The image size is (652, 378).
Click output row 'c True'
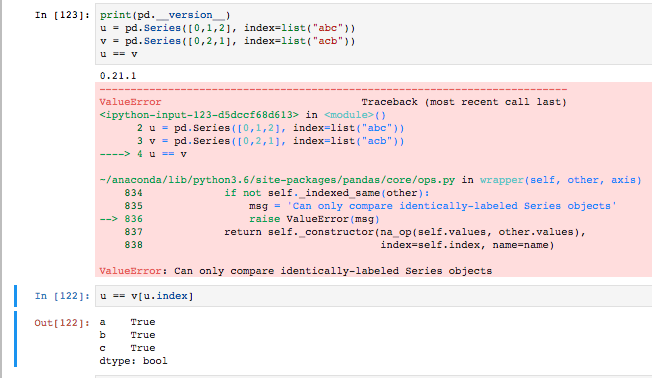click(x=127, y=348)
